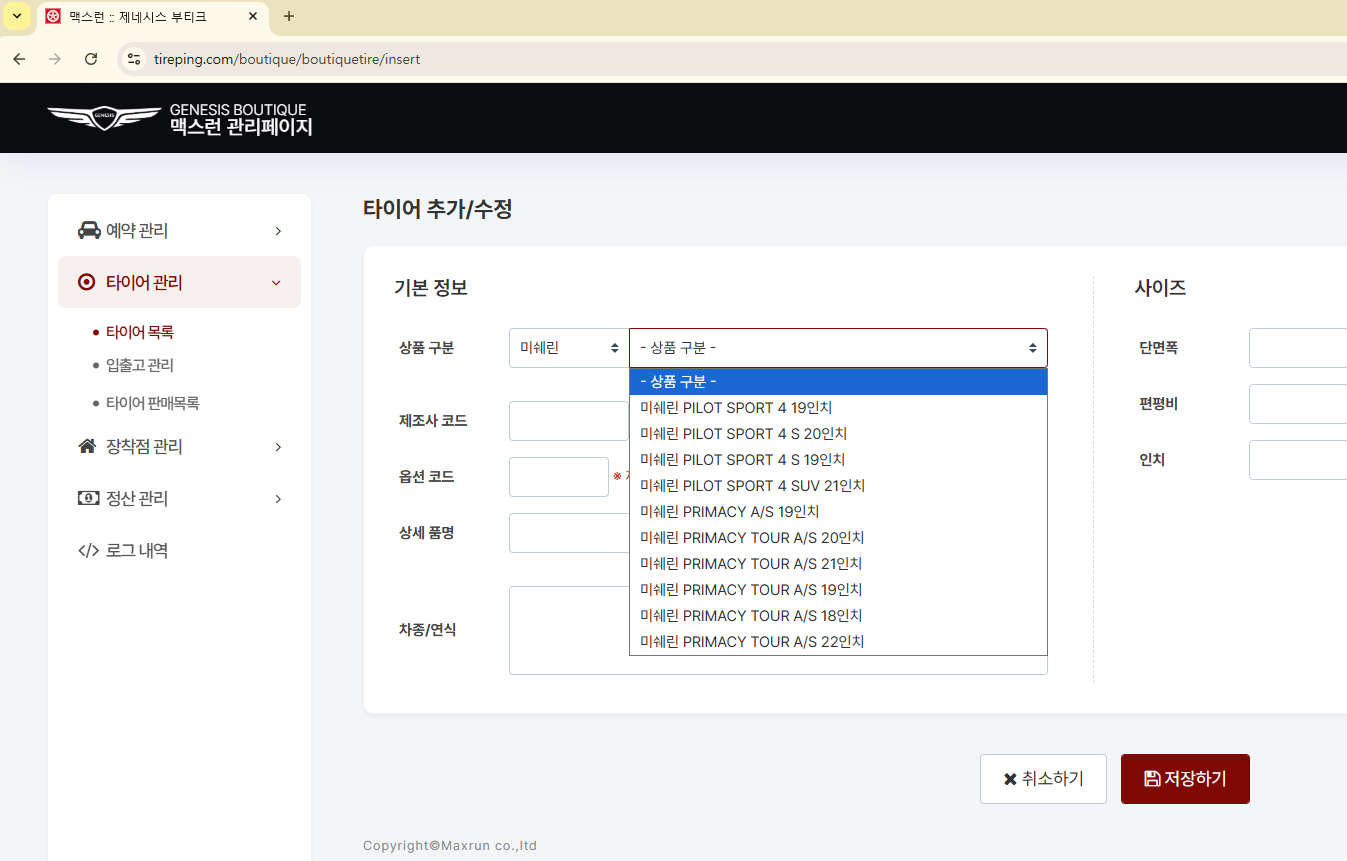The width and height of the screenshot is (1347, 861).
Task: Choose 미쉐린 PILOT SPORT 4 19인치
Action: click(838, 408)
